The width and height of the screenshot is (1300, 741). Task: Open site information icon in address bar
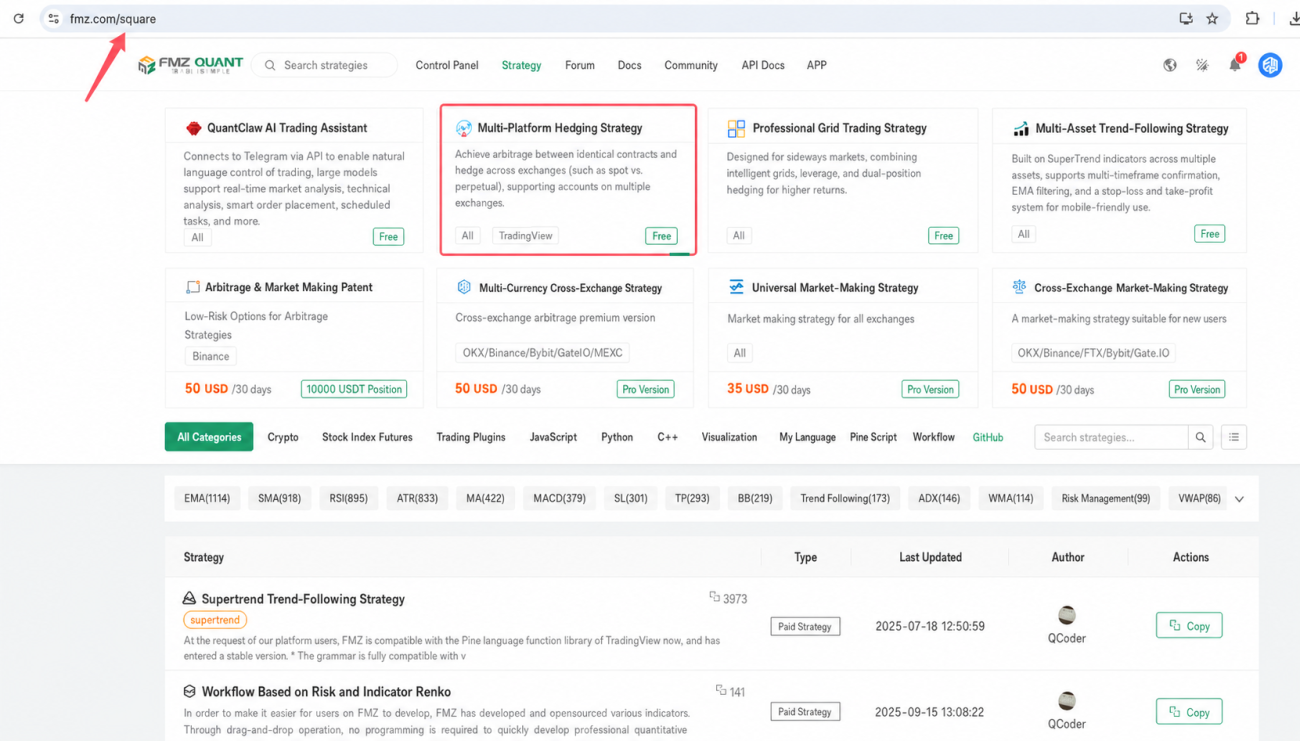53,18
